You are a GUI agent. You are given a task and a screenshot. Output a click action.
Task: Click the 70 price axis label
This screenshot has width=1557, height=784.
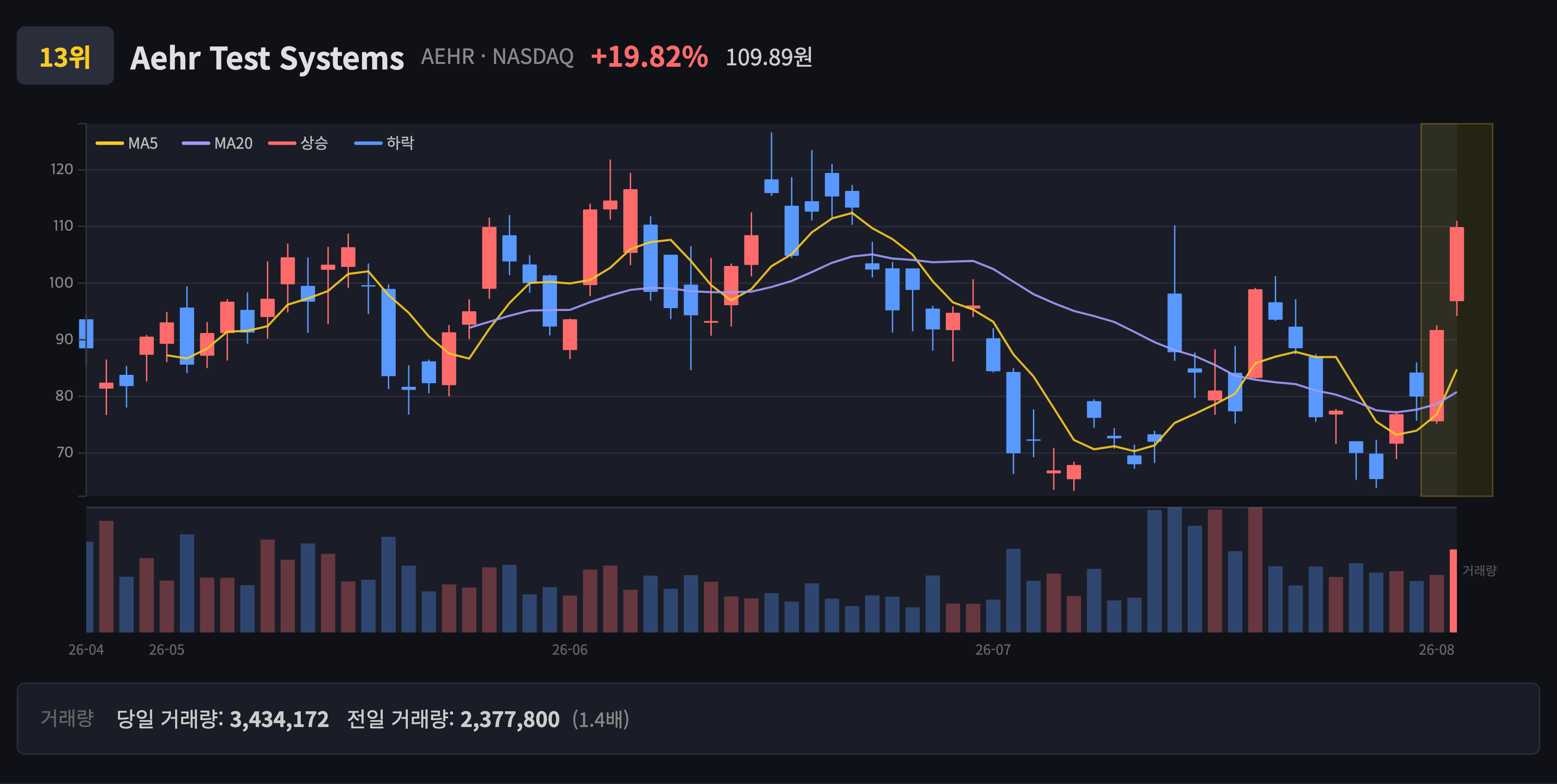(65, 453)
